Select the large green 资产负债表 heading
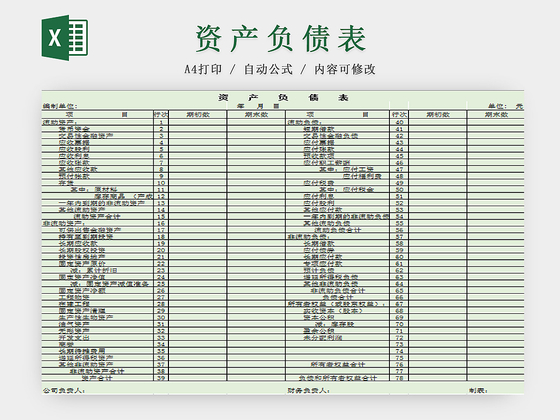 (280, 38)
